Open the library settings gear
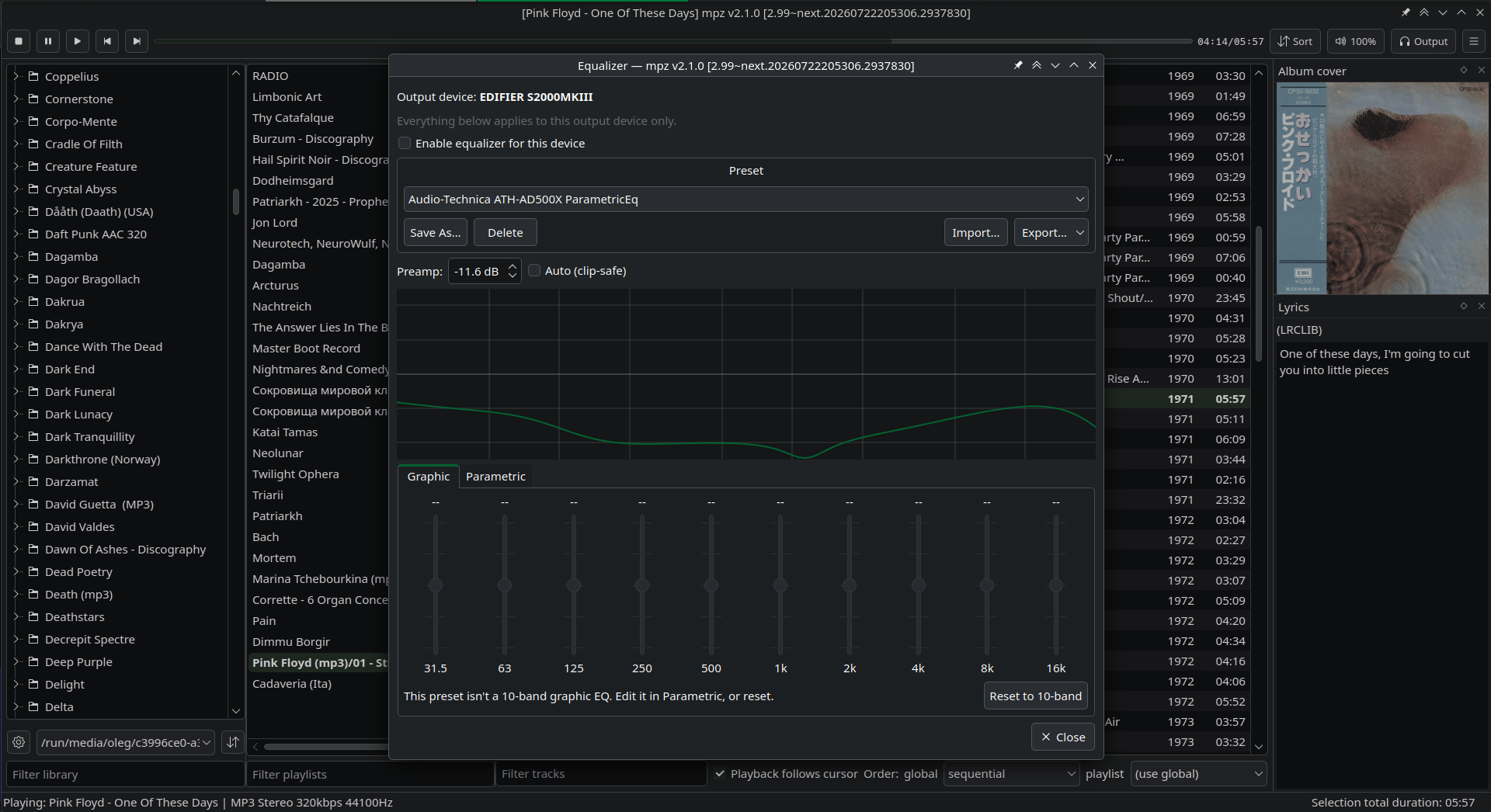 (x=19, y=742)
